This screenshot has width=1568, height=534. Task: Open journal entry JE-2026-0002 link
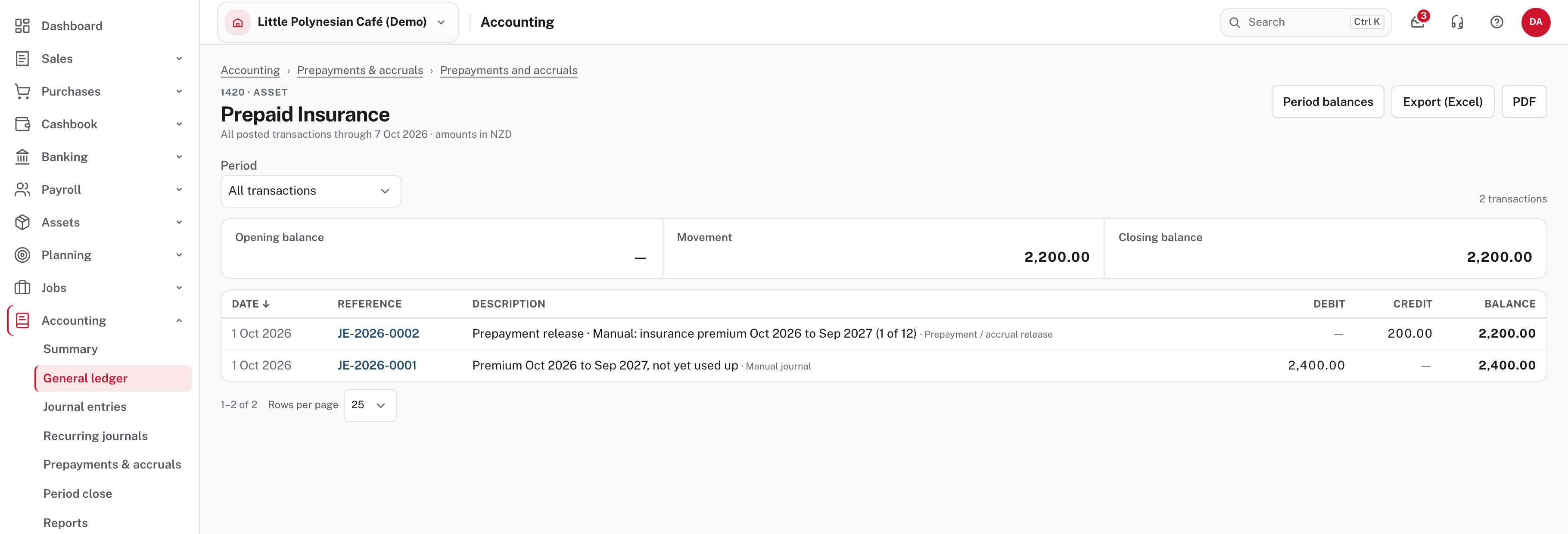(x=378, y=333)
